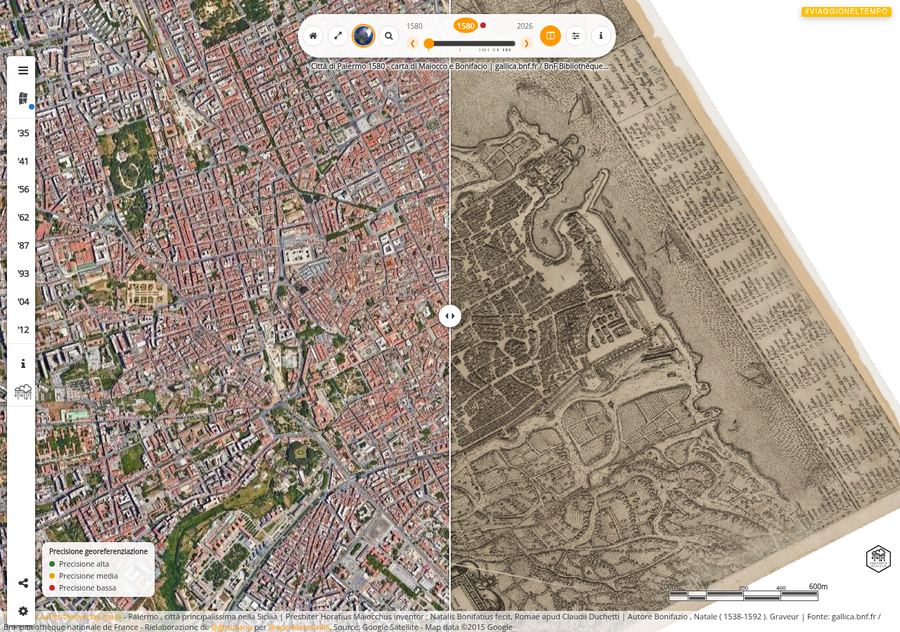Click the 'Precisione bassa' legend entry
This screenshot has width=900, height=632.
(x=82, y=588)
